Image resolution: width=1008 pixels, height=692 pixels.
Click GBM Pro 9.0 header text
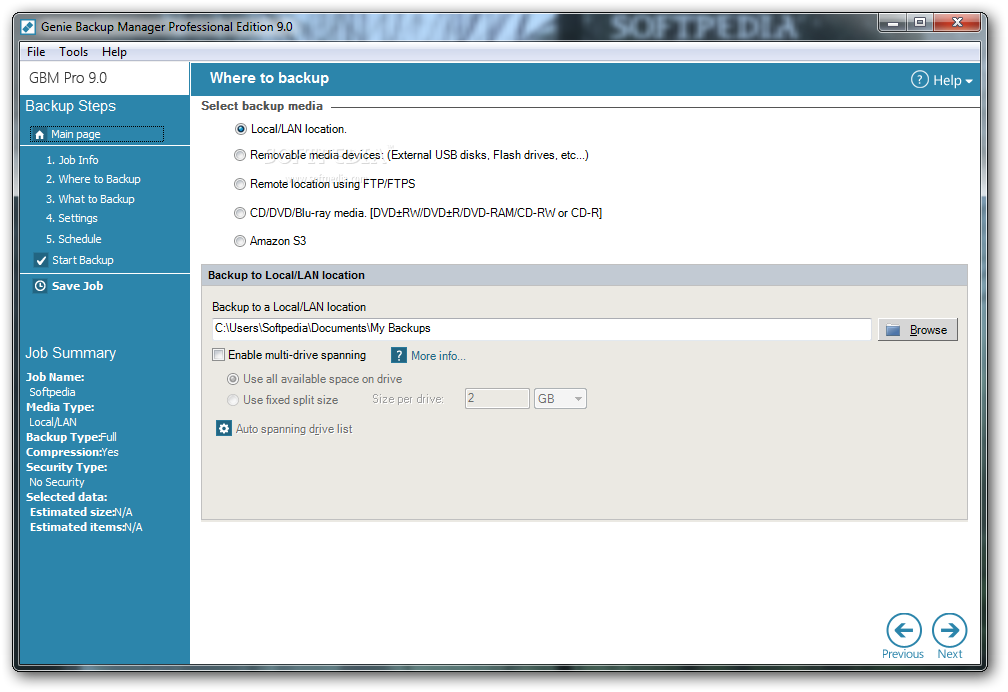coord(68,78)
